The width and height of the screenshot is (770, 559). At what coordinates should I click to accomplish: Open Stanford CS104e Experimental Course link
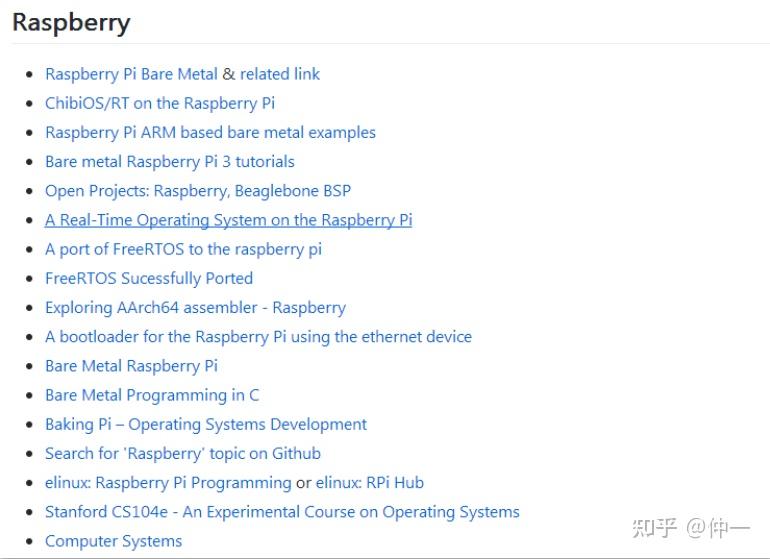point(282,512)
